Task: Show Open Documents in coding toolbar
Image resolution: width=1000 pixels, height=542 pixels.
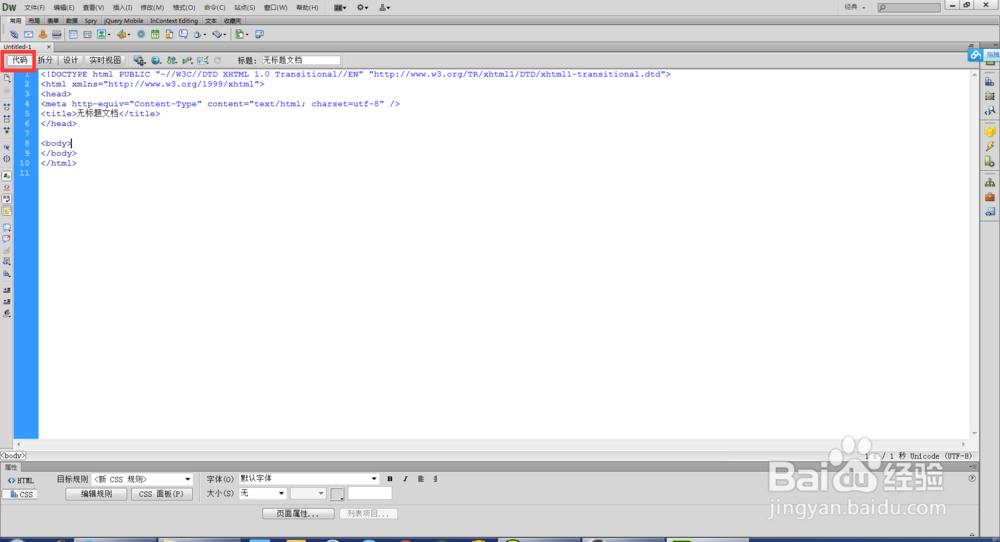Action: point(7,78)
